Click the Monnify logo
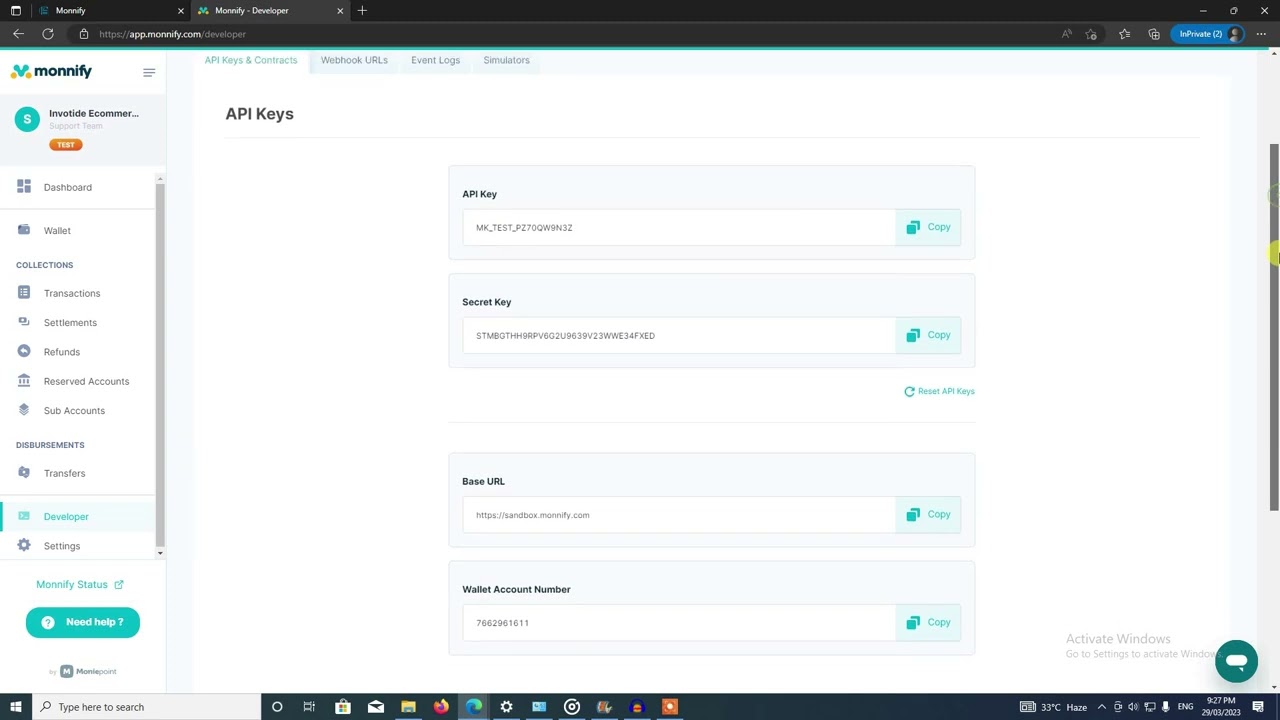Viewport: 1280px width, 720px height. (x=51, y=71)
